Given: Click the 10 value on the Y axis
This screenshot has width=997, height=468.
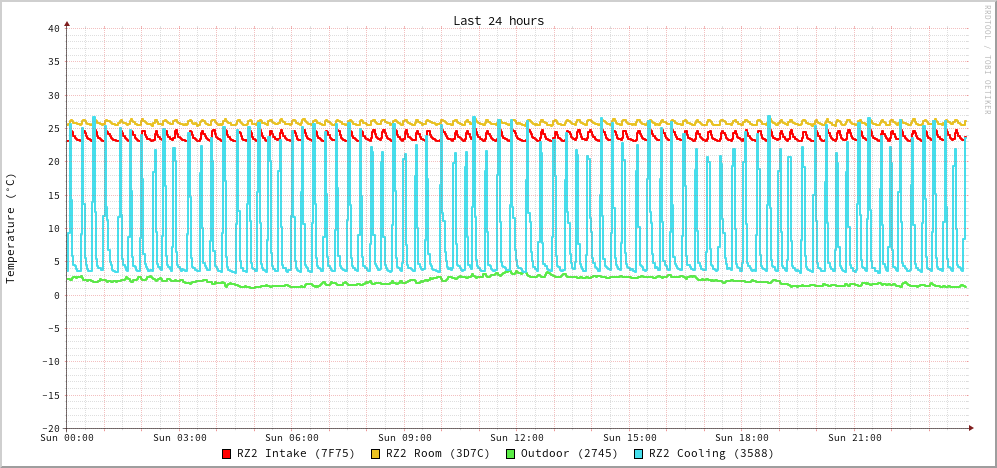Looking at the screenshot, I should point(53,229).
